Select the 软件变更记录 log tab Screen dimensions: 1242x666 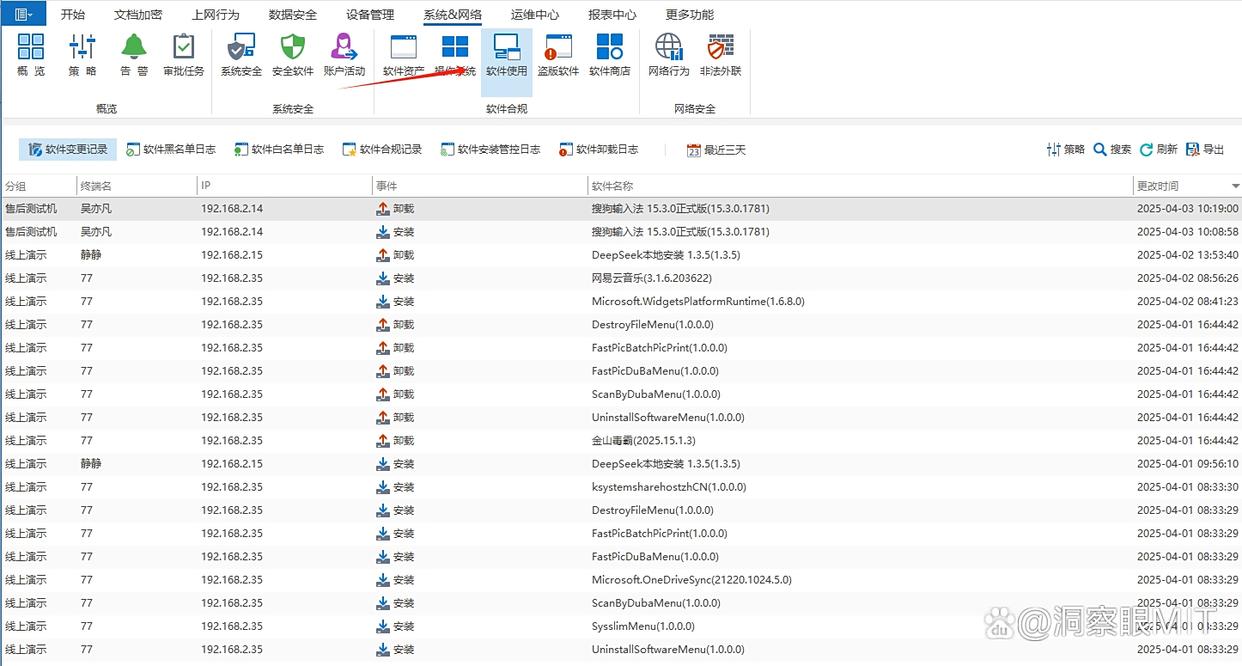[68, 149]
